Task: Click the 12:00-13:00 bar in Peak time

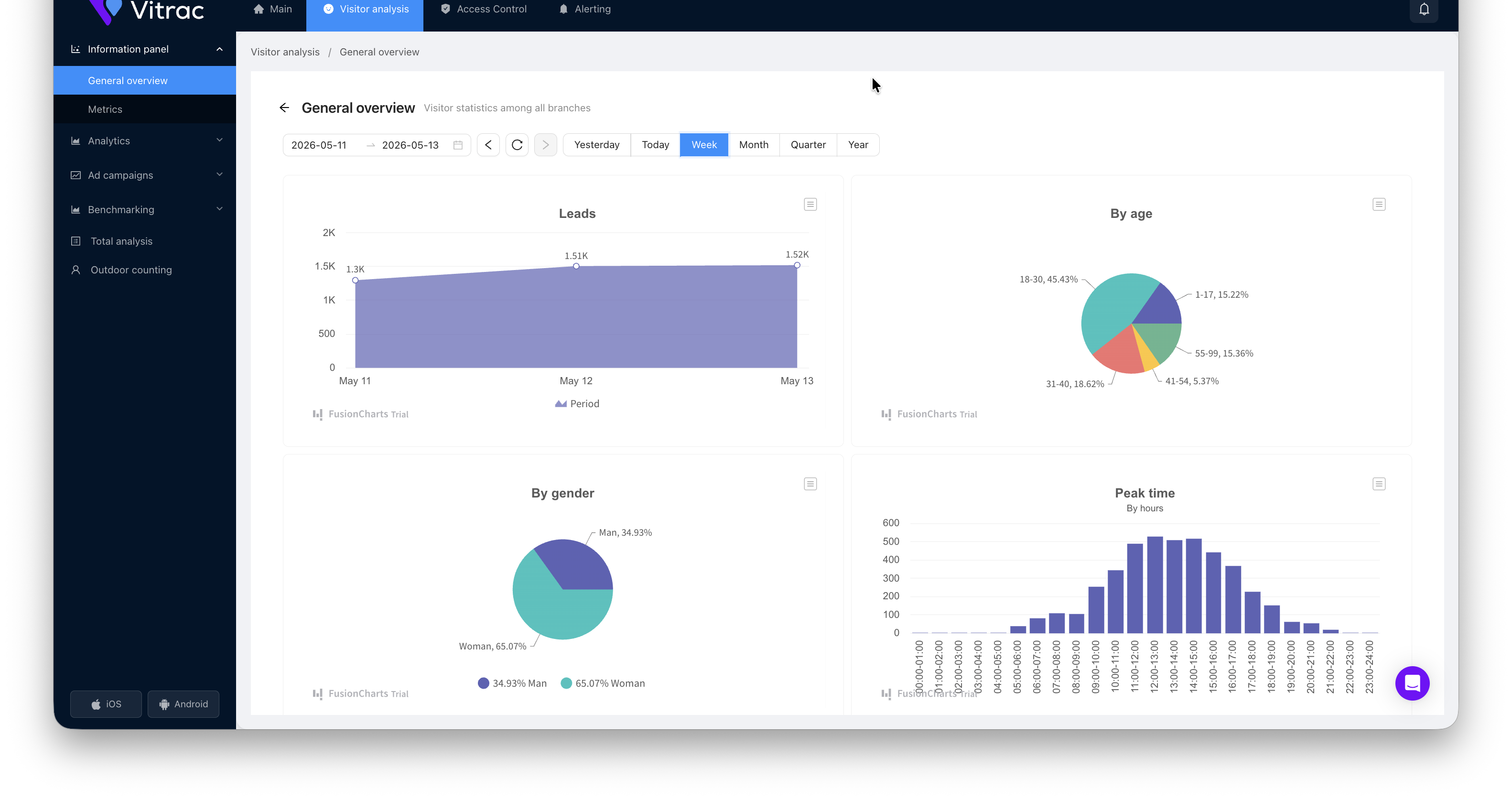Action: click(x=1155, y=584)
